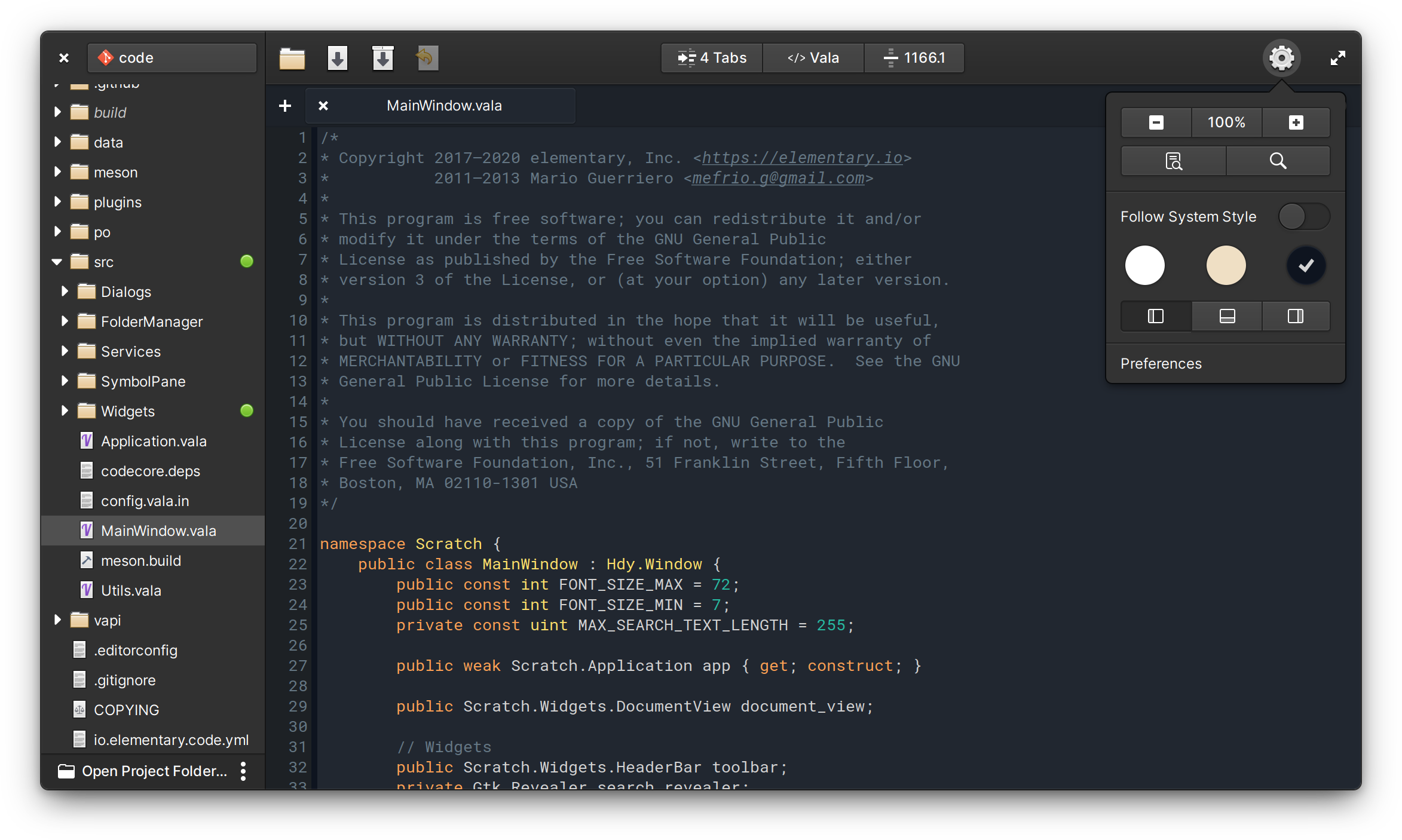Click the magnifier search icon in popover
The width and height of the screenshot is (1402, 840).
coord(1278,161)
